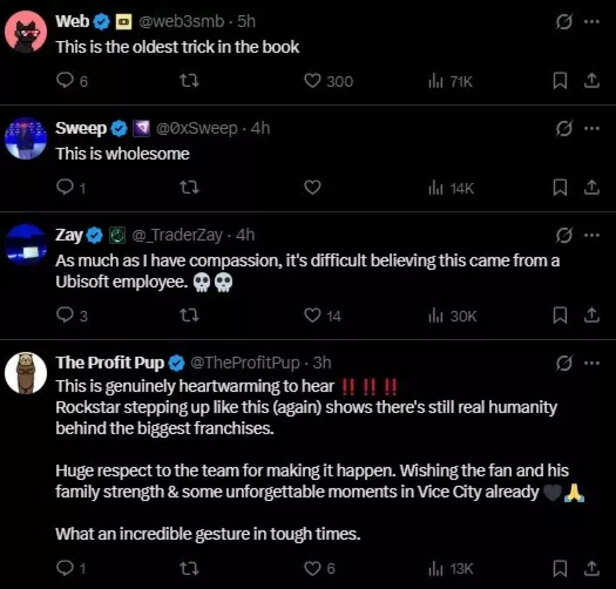Reply to Web's oldest trick tweet
The width and height of the screenshot is (616, 589).
(x=65, y=81)
